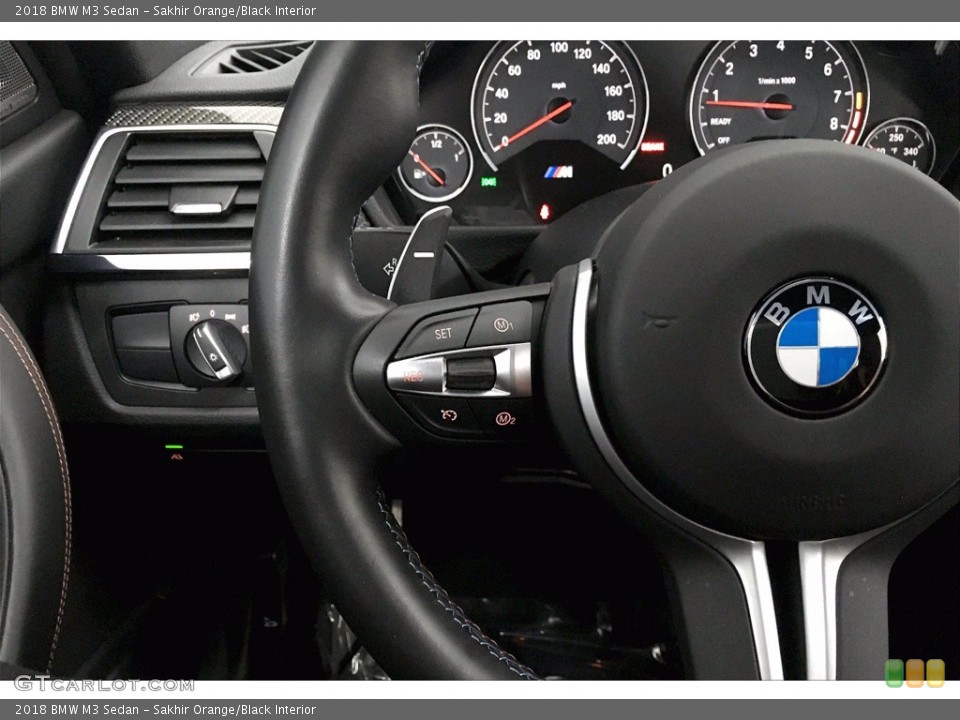Click the green indicator light on cluster

coord(489,182)
